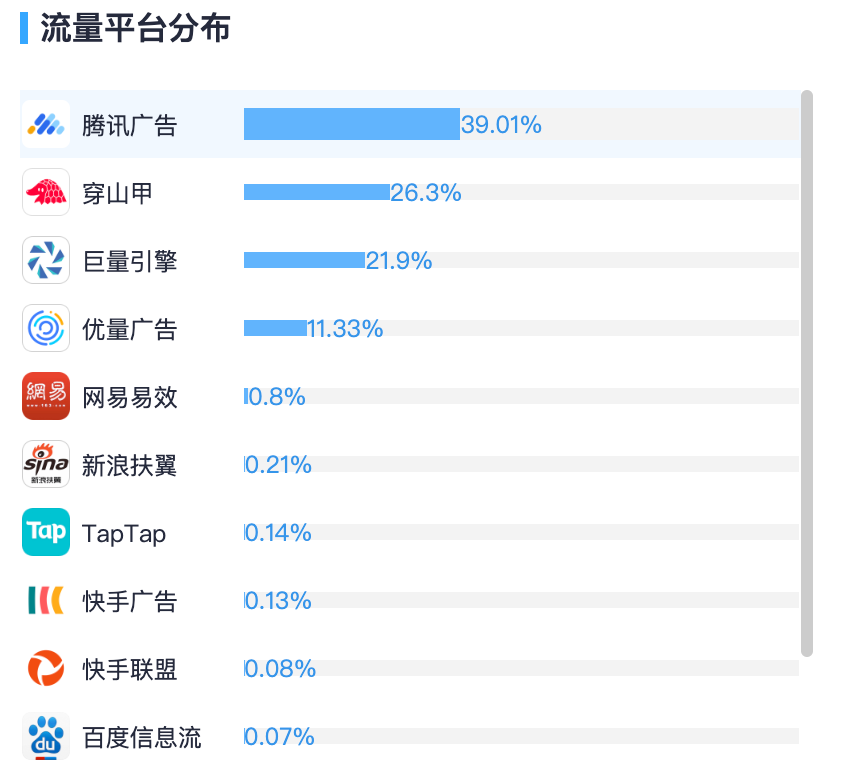Click the 穿山甲 red pangolin icon

pos(46,192)
